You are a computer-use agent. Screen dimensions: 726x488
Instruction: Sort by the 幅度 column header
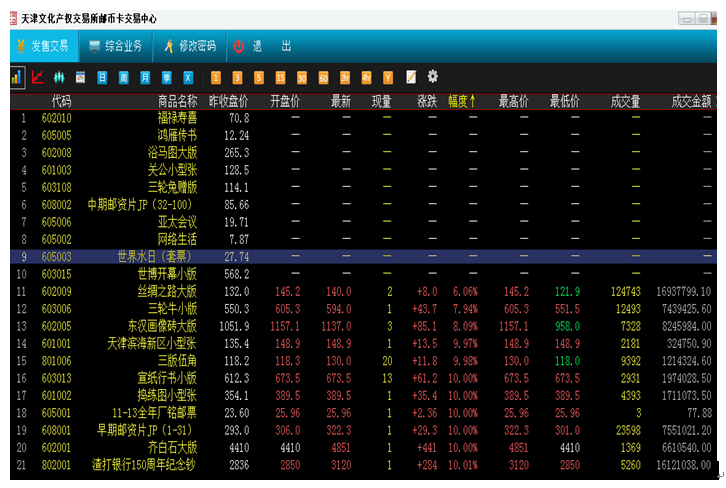(x=461, y=101)
